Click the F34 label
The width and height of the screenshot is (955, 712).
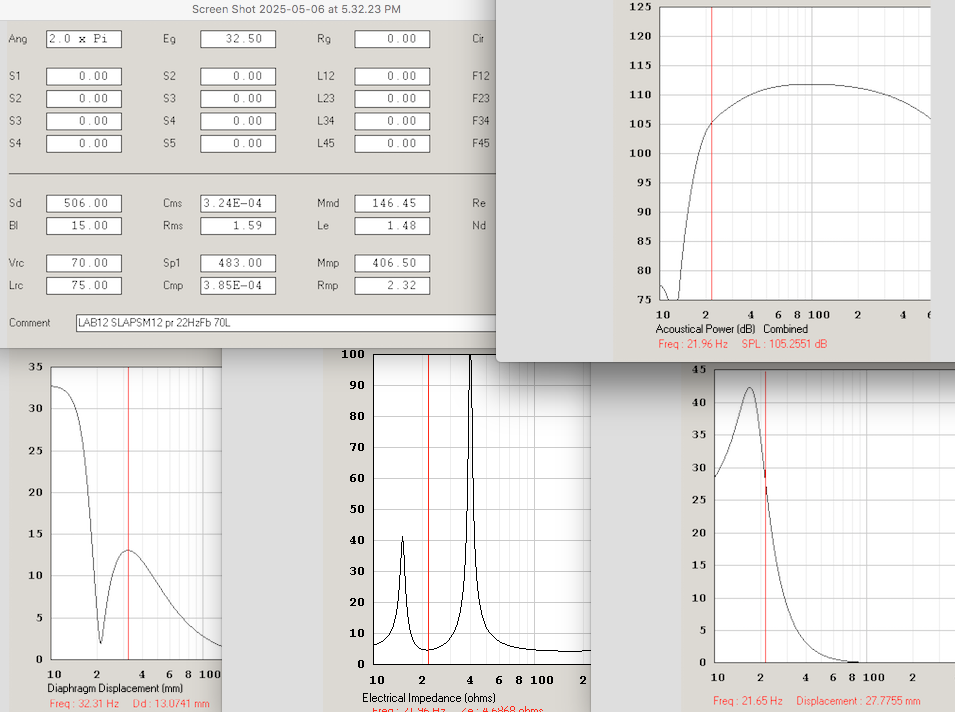tap(481, 121)
